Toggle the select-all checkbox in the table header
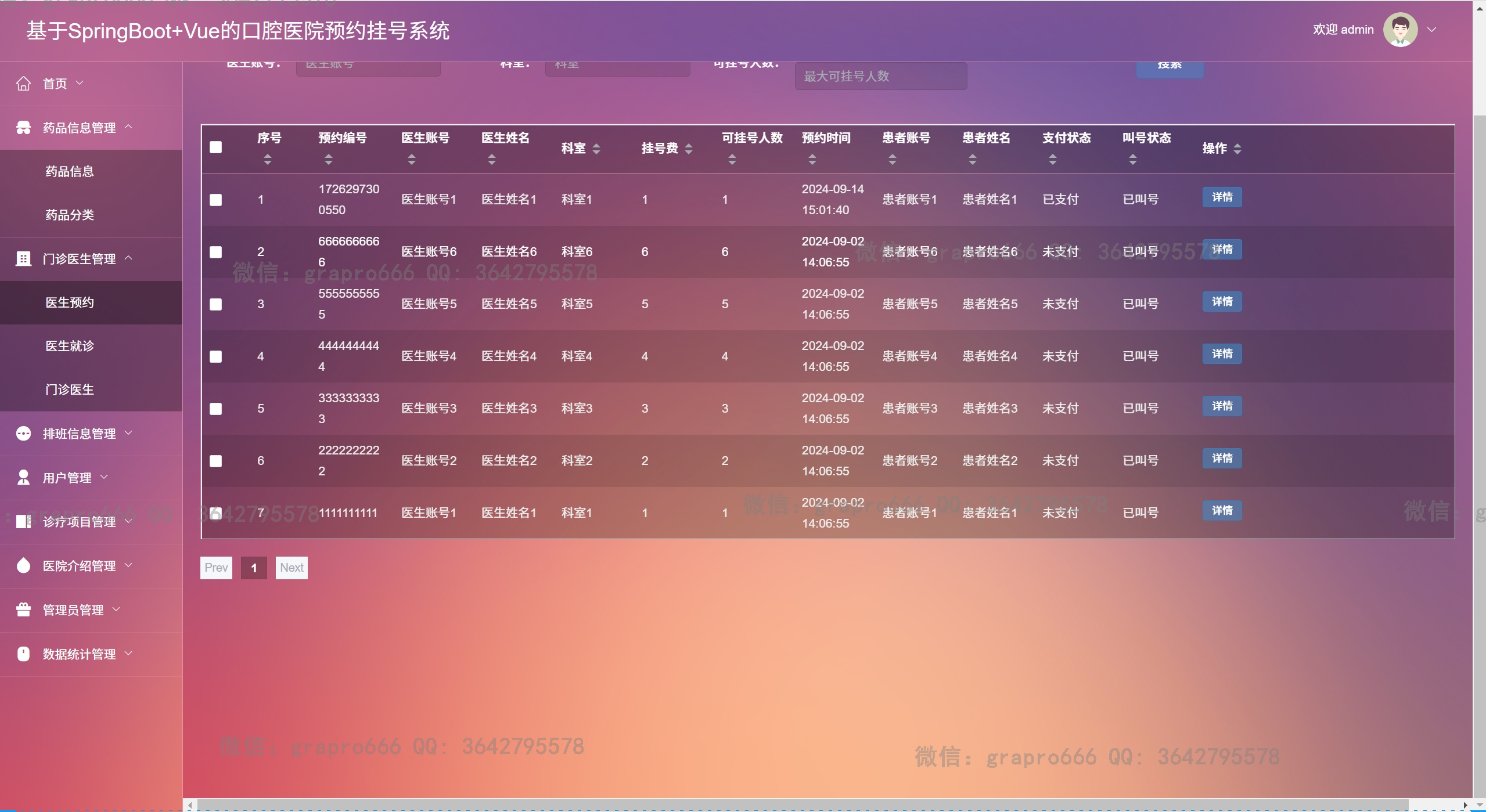This screenshot has height=812, width=1486. coord(216,147)
